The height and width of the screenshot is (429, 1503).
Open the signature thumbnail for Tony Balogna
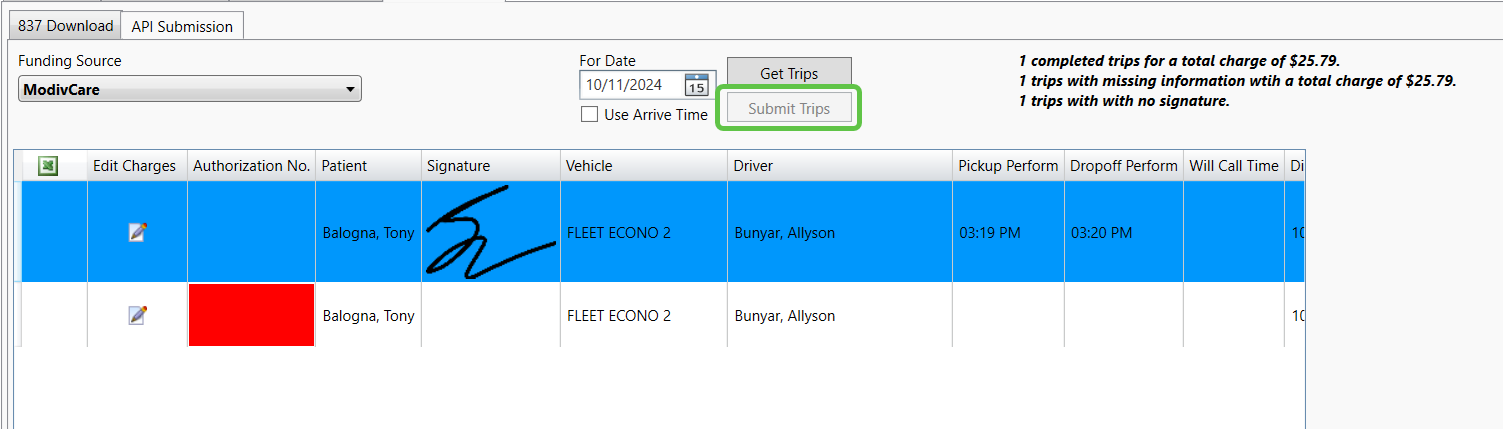click(490, 232)
